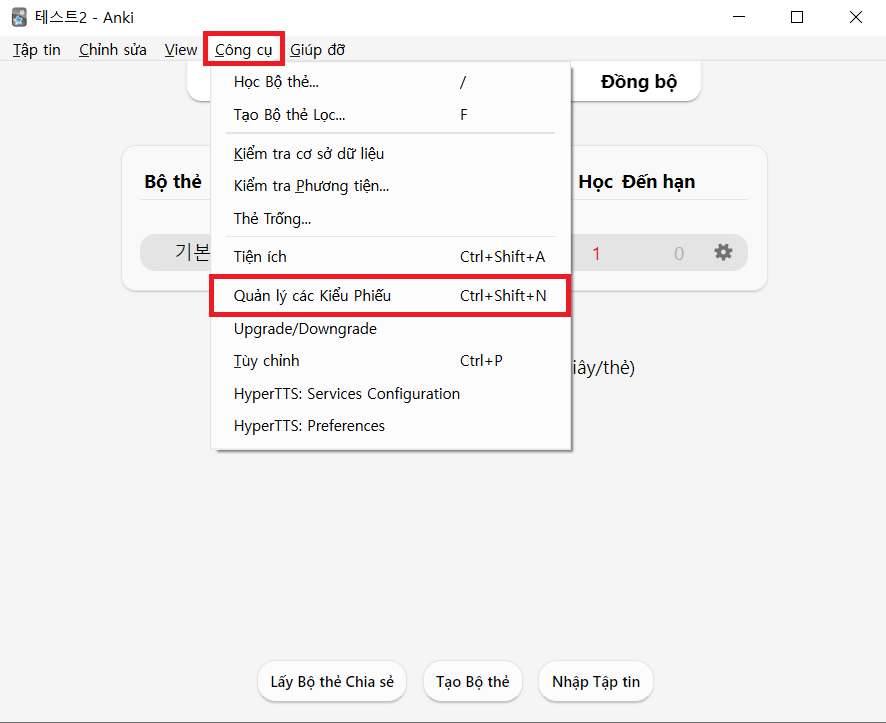Click Nhập Tập tin button
This screenshot has height=723, width=886.
coord(596,682)
